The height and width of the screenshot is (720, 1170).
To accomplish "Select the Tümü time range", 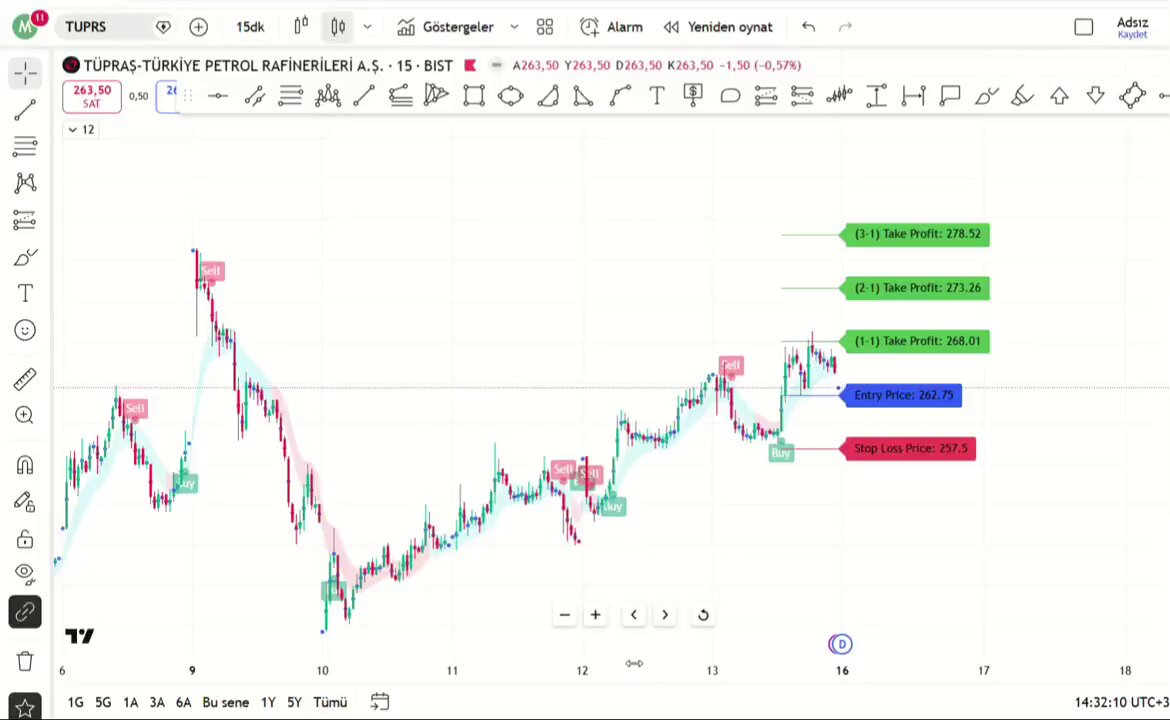I will 330,702.
